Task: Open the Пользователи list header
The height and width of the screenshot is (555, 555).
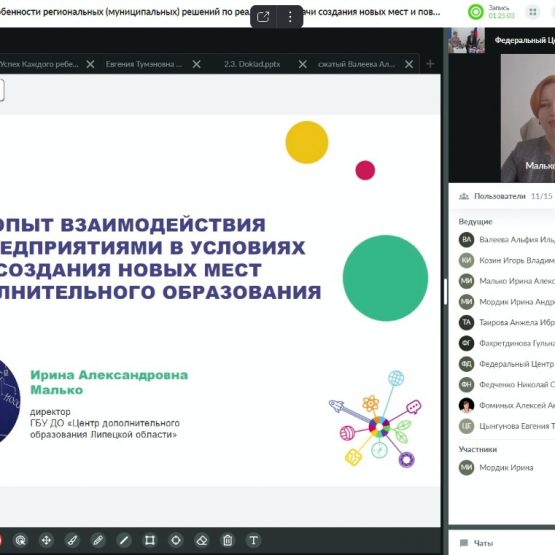Action: pyautogui.click(x=499, y=196)
